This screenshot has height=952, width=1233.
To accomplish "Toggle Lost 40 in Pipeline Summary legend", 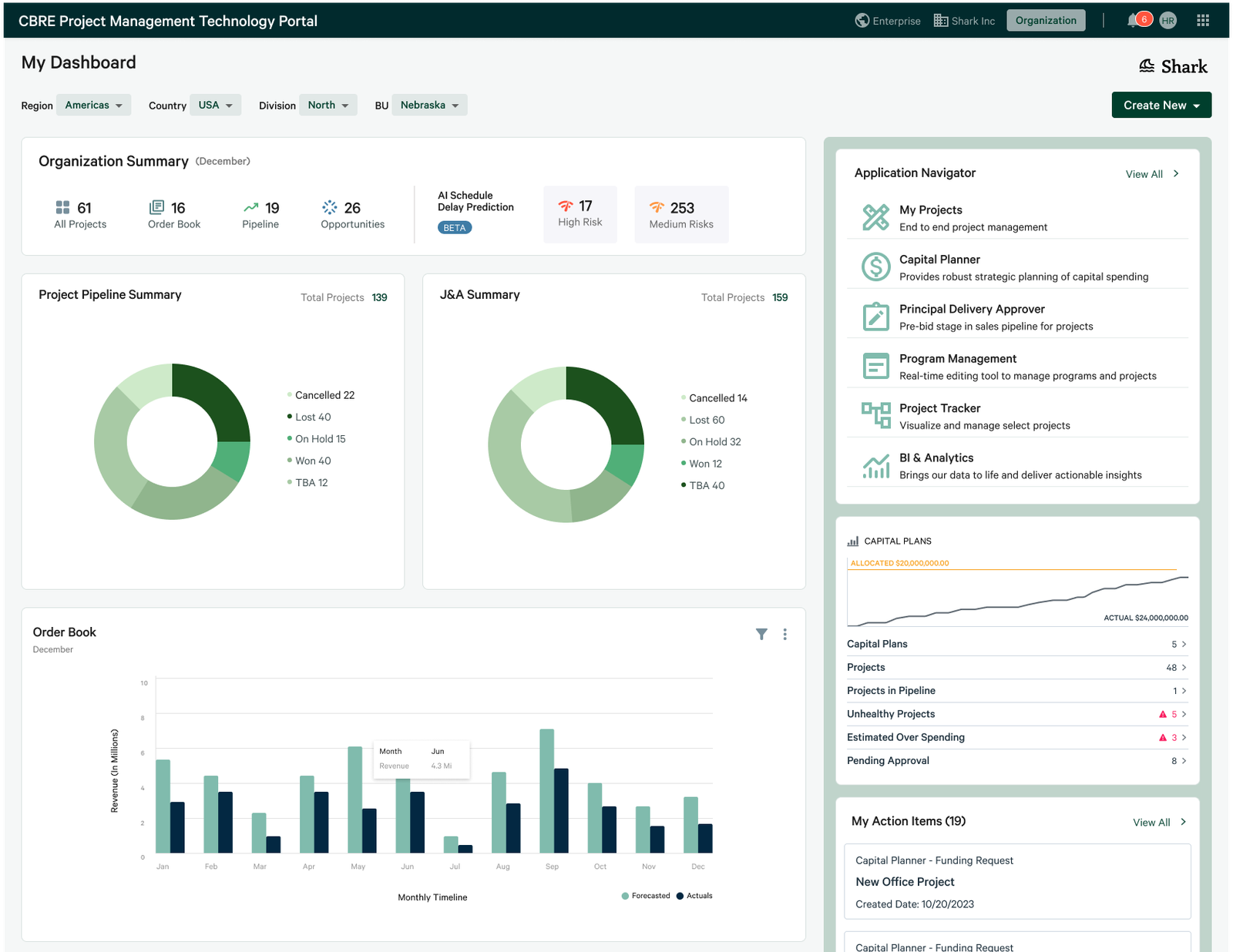I will pyautogui.click(x=311, y=417).
